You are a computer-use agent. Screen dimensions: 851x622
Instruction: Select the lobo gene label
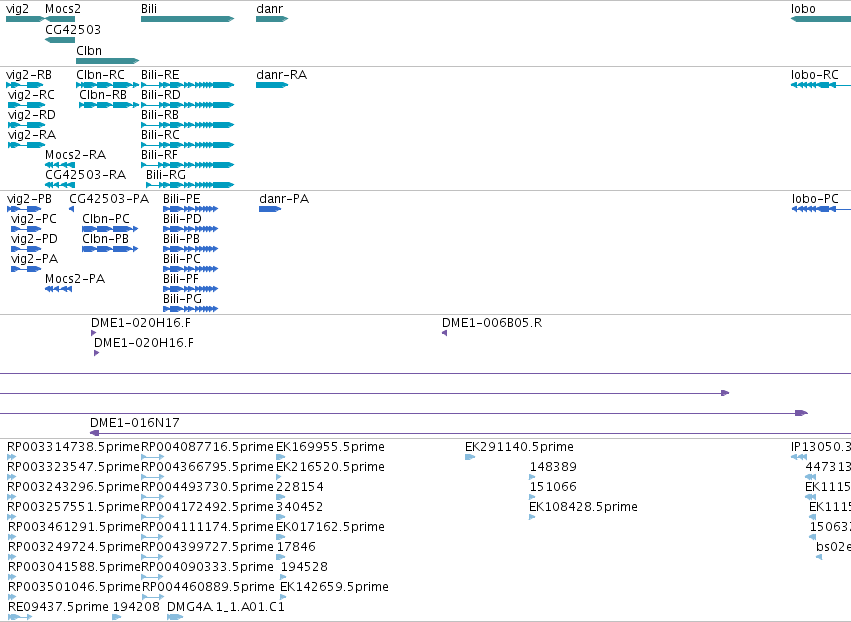[x=803, y=9]
